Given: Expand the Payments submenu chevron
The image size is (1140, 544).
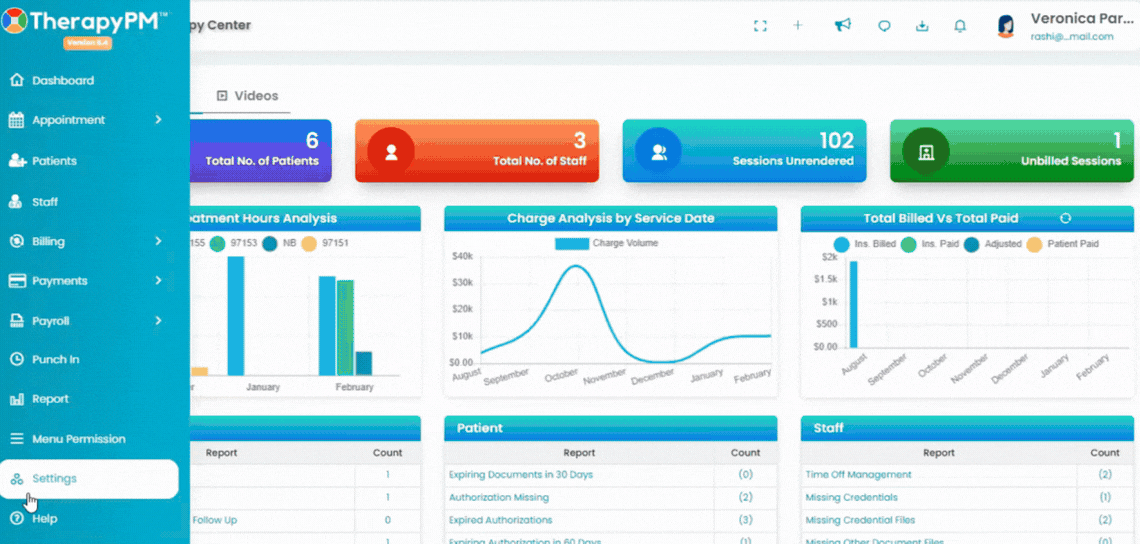Looking at the screenshot, I should point(158,281).
